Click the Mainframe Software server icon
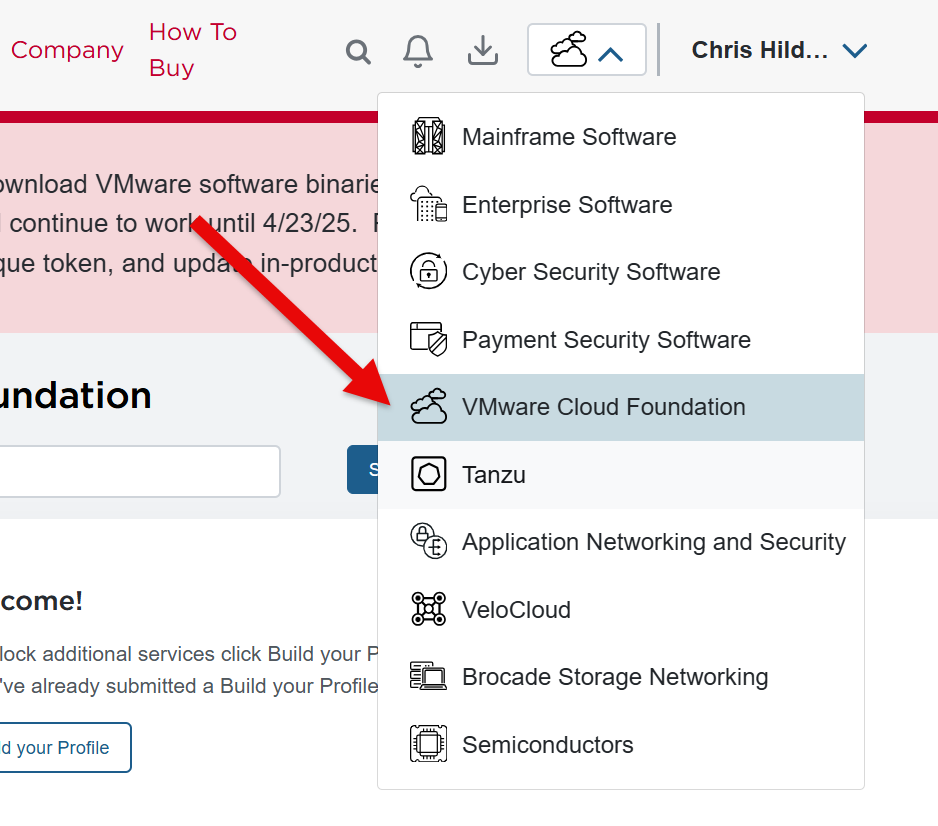 [429, 137]
